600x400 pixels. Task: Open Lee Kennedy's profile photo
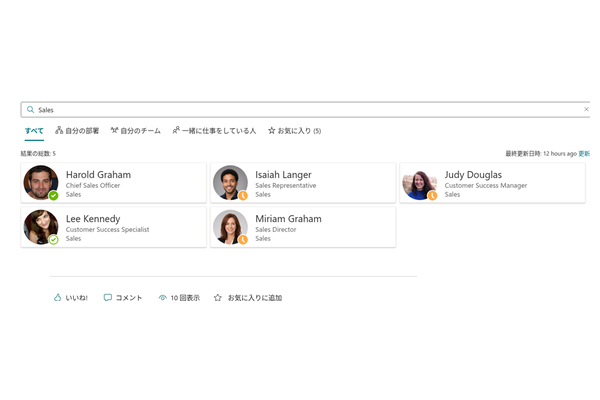[x=41, y=227]
